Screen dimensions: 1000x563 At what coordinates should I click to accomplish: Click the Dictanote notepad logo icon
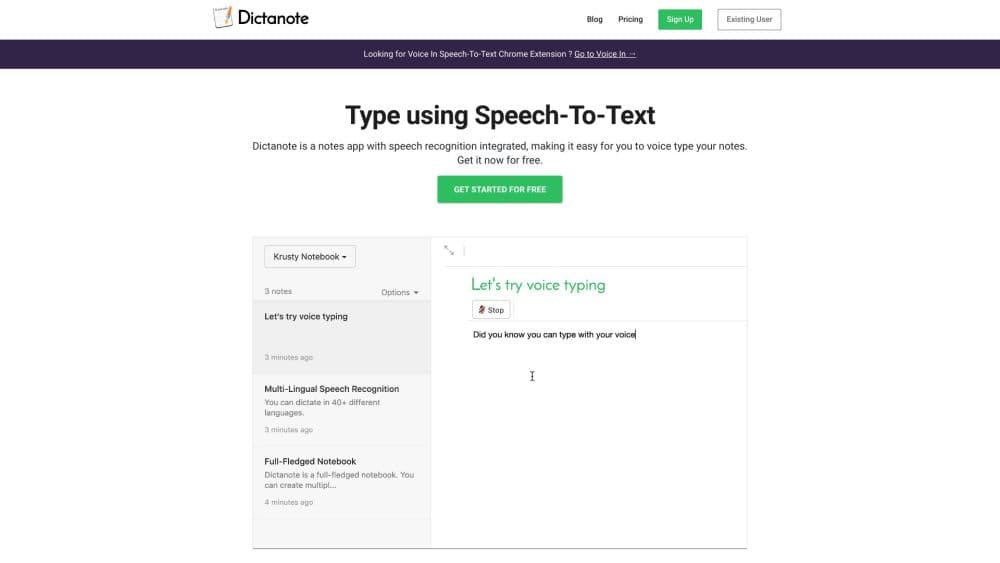pyautogui.click(x=223, y=18)
